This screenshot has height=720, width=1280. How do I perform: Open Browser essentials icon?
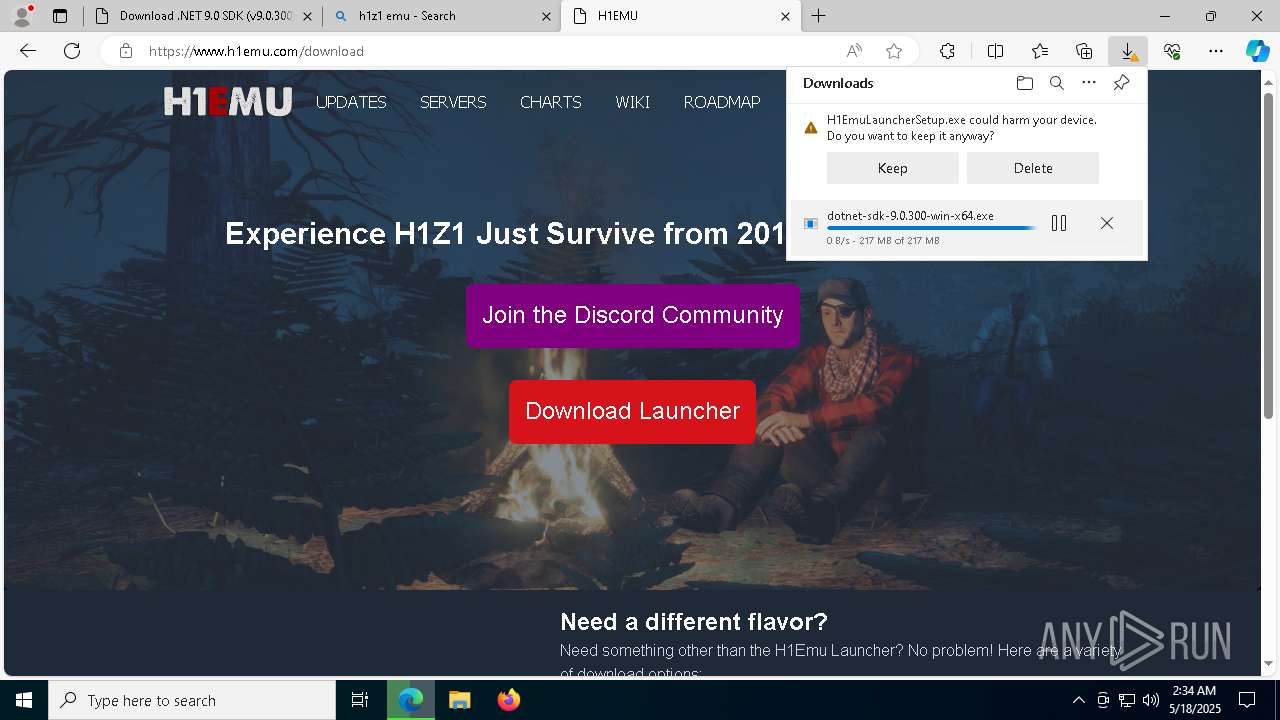tap(1172, 51)
